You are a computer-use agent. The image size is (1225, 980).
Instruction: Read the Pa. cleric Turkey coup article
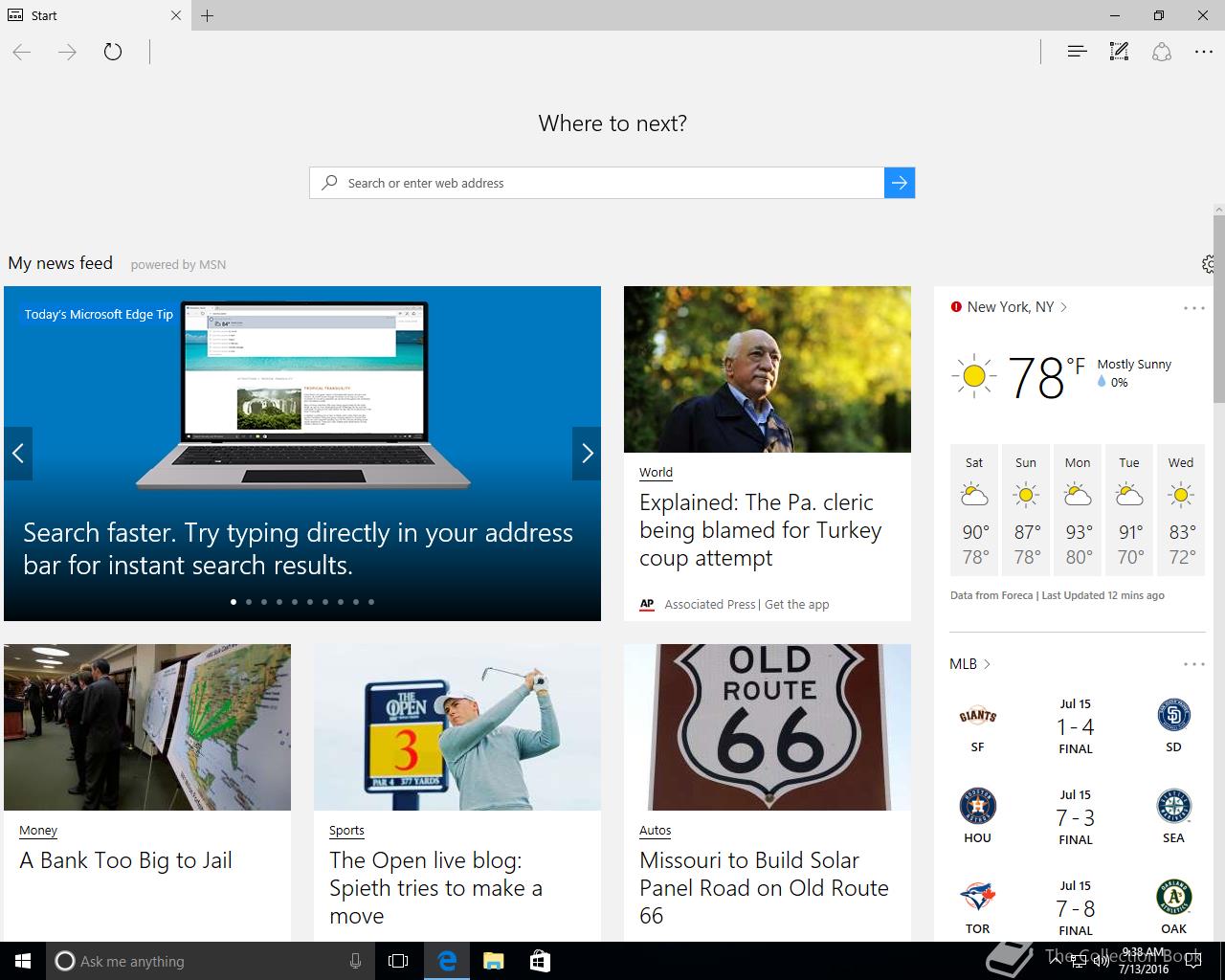pyautogui.click(x=761, y=530)
